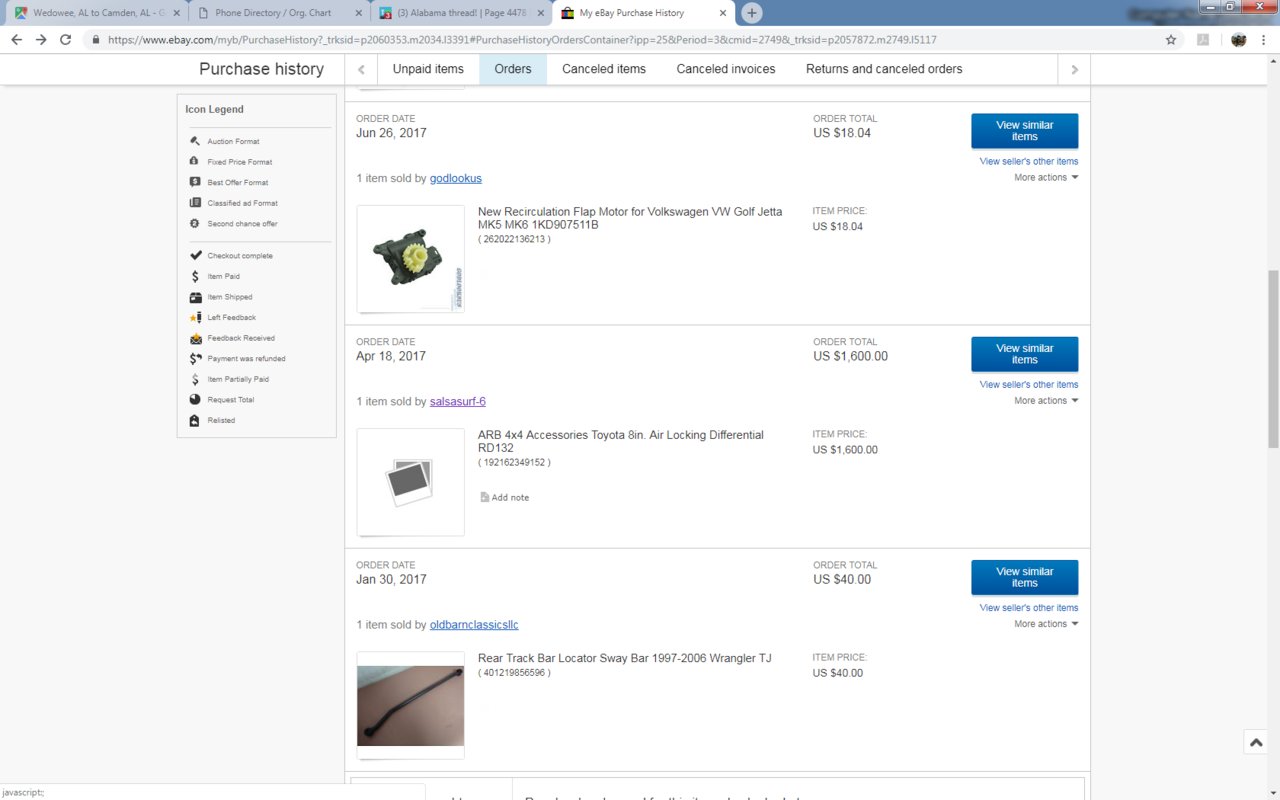Screen dimensions: 1280x800
Task: Click order total US $1,600.00
Action: [x=850, y=356]
